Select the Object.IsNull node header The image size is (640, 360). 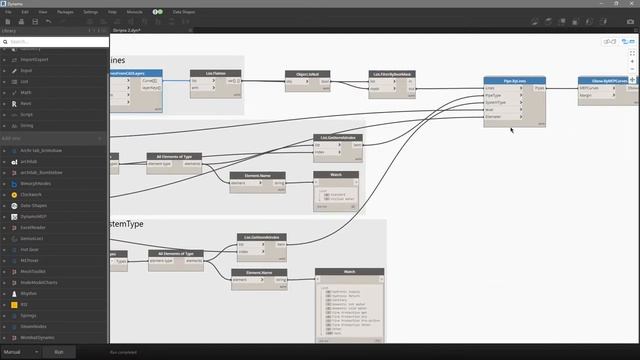308,74
